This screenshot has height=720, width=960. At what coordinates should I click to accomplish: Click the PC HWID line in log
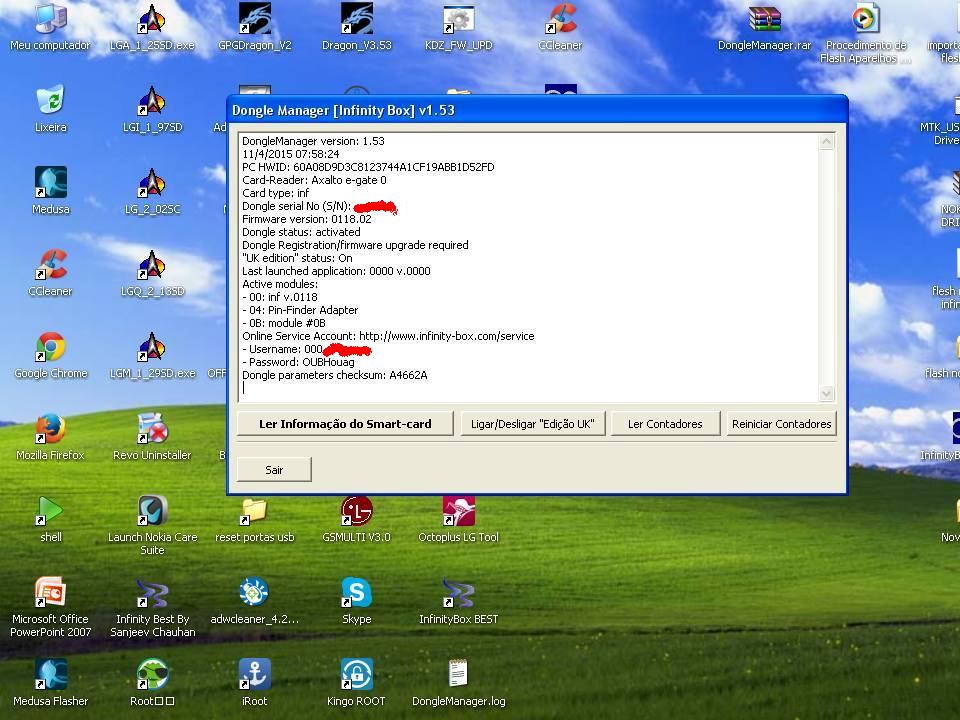click(x=368, y=167)
